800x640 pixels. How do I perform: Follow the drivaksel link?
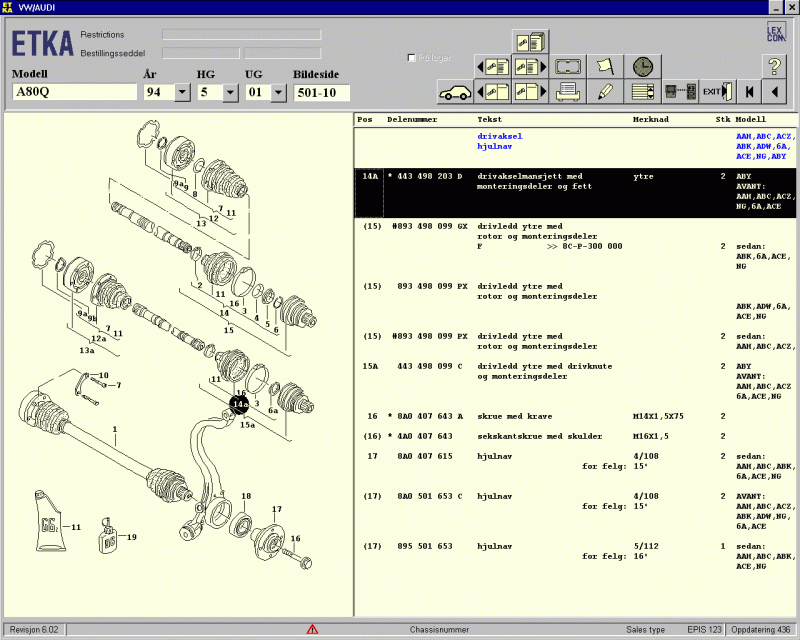(x=499, y=135)
